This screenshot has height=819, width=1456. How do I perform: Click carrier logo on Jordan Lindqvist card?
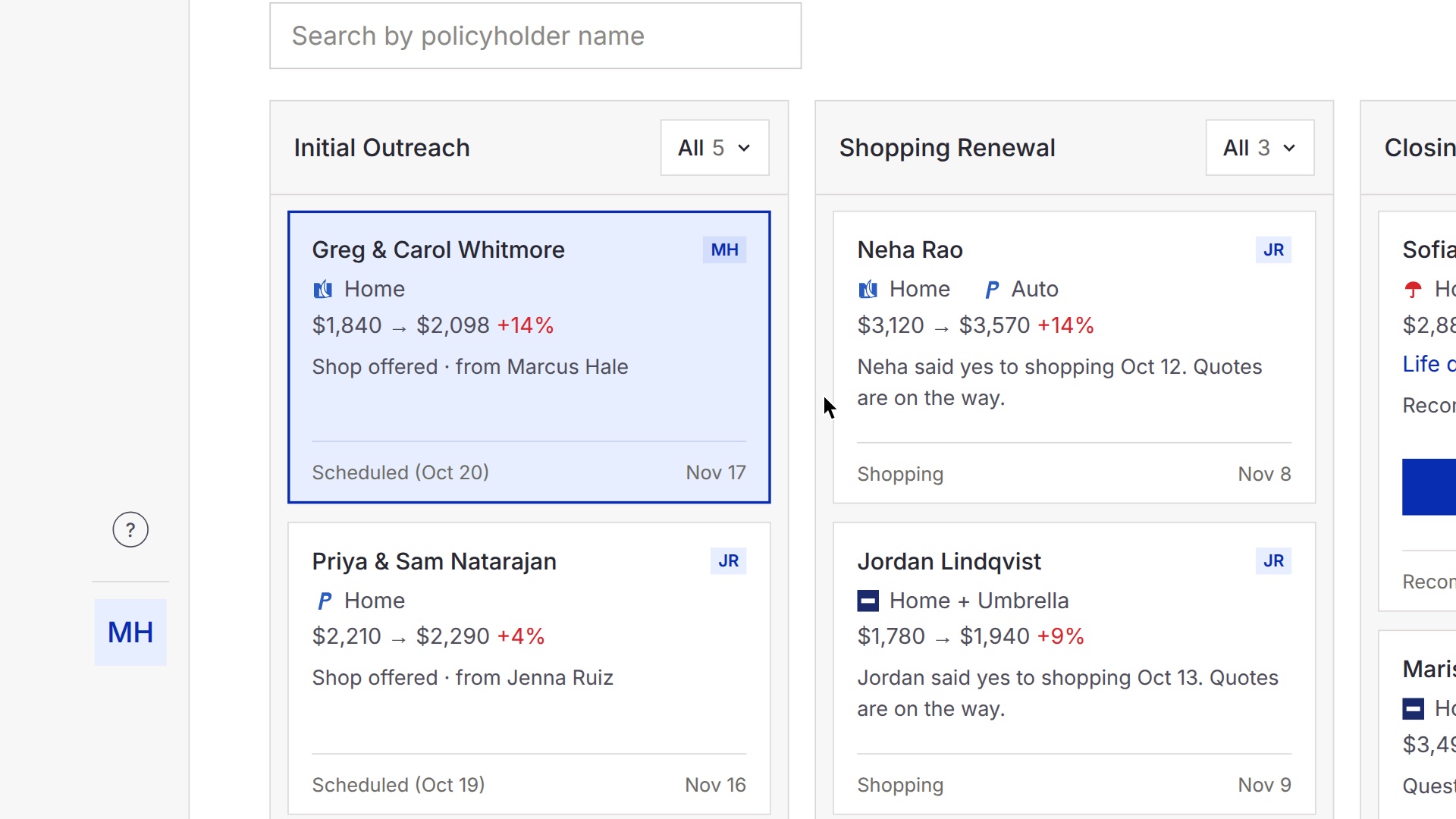point(868,601)
